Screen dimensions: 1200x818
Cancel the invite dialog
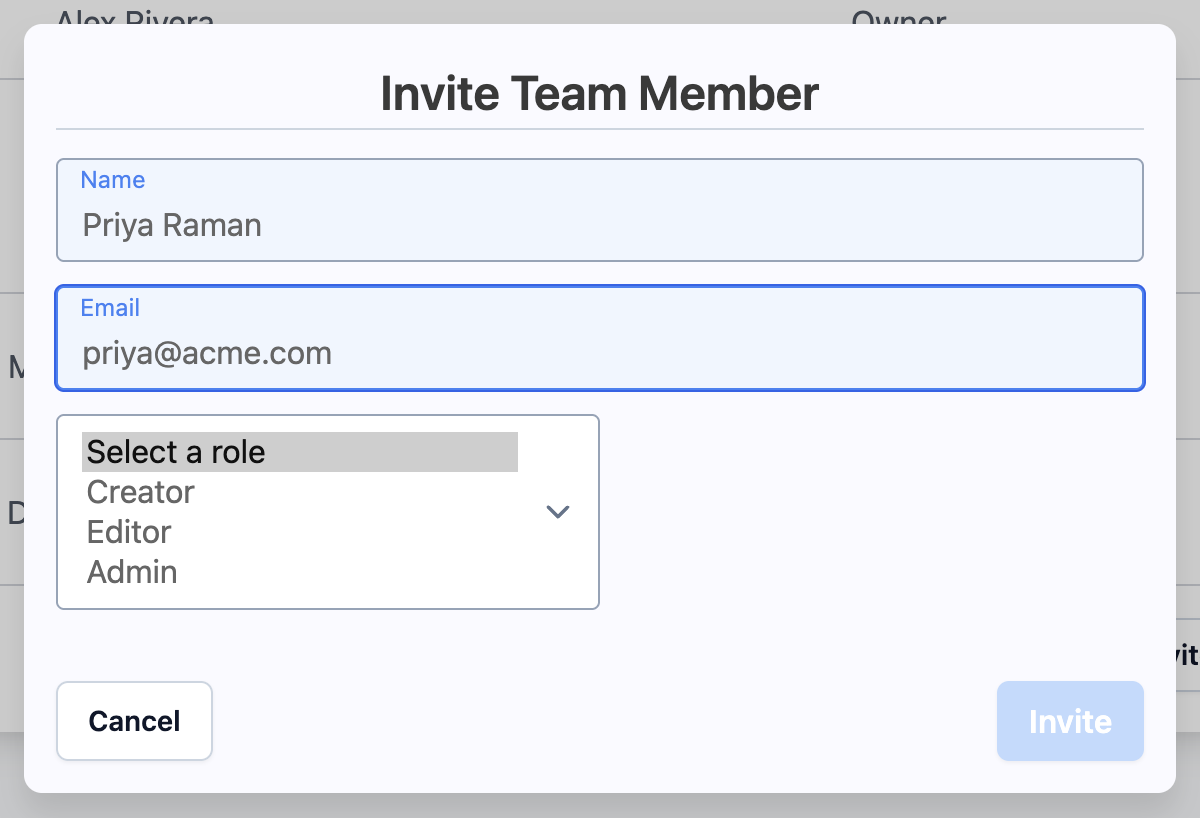134,721
